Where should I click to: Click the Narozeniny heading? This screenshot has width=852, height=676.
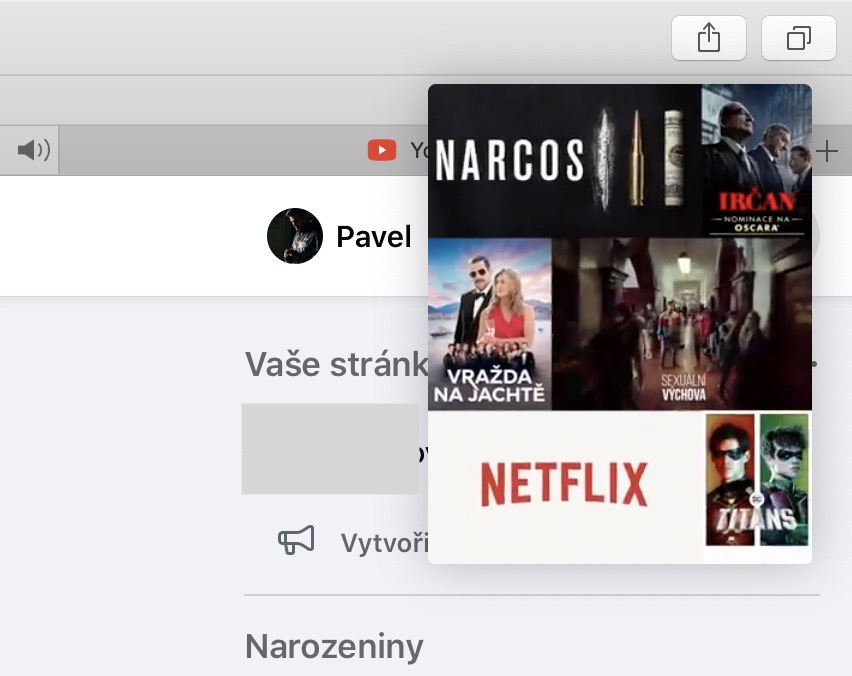coord(334,646)
